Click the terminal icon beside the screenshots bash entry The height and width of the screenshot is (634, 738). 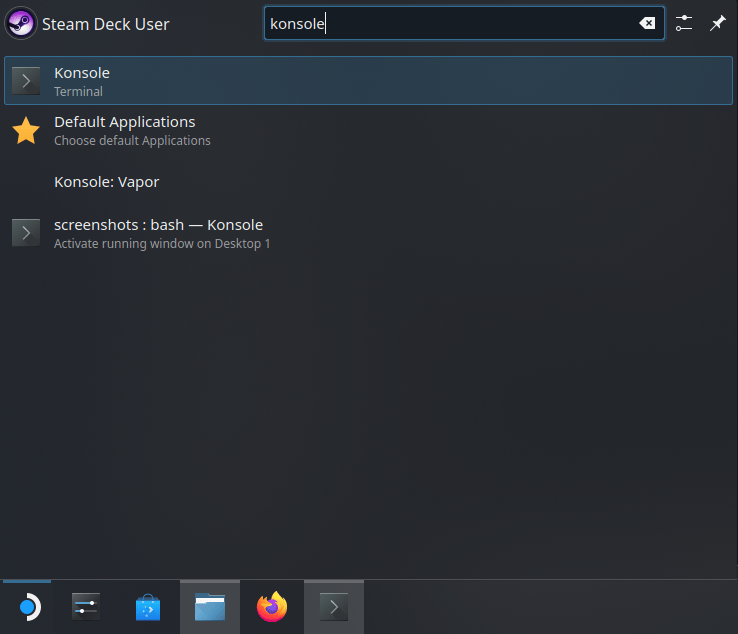click(26, 233)
